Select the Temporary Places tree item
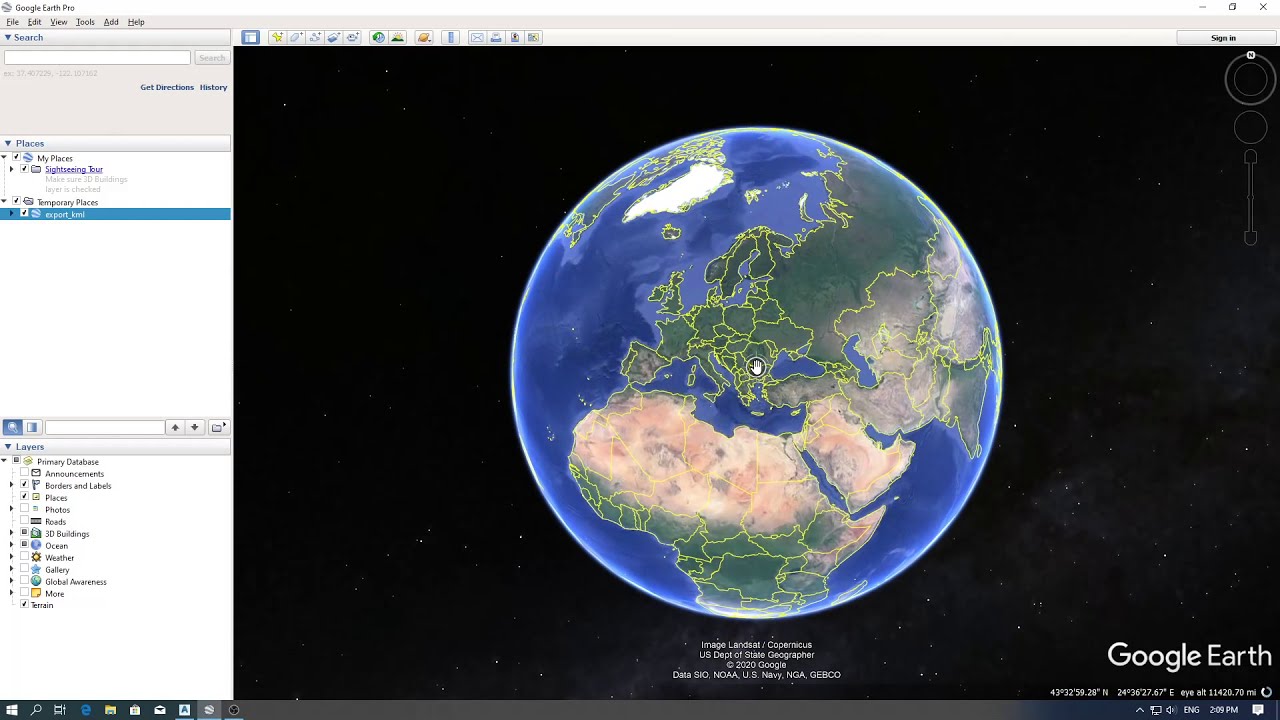The image size is (1280, 720). pyautogui.click(x=67, y=203)
